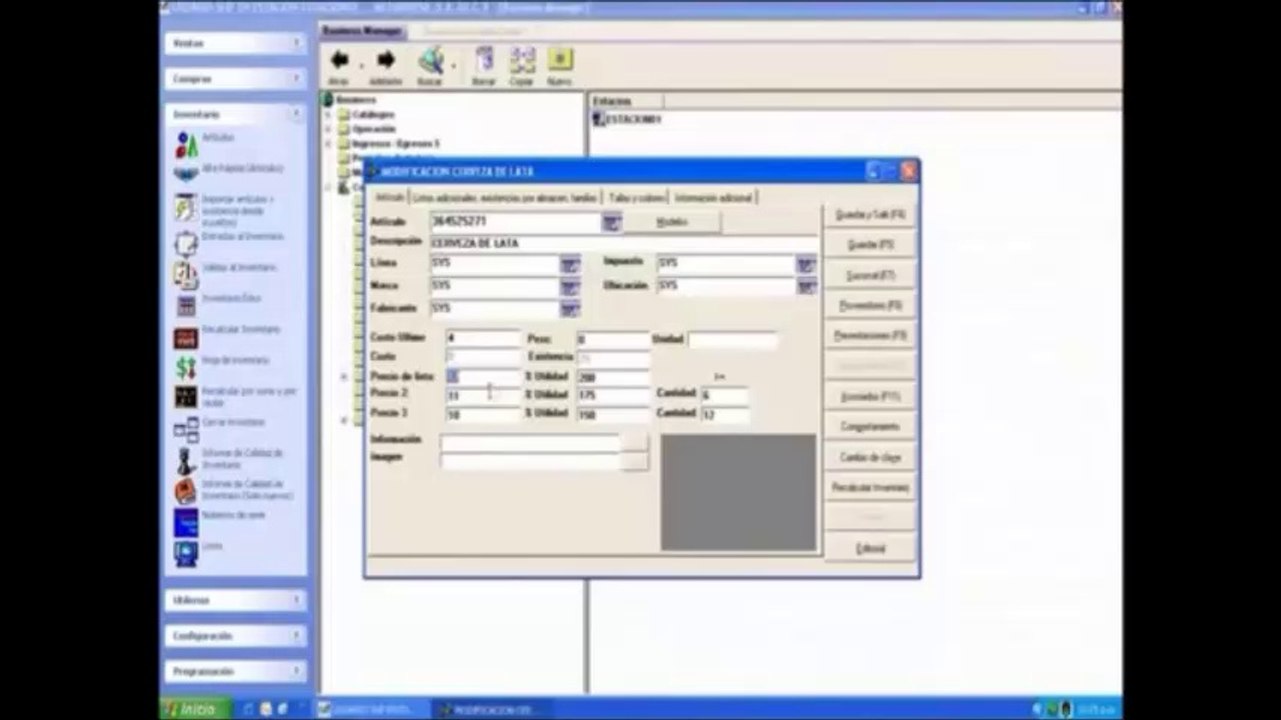Open Salidas al inventario icon
Screen dimensions: 1281x720
(186, 275)
